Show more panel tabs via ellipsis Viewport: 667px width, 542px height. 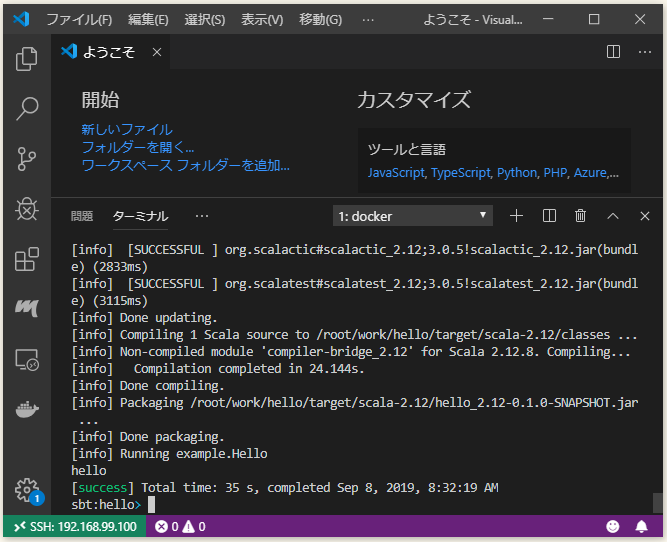(x=202, y=216)
